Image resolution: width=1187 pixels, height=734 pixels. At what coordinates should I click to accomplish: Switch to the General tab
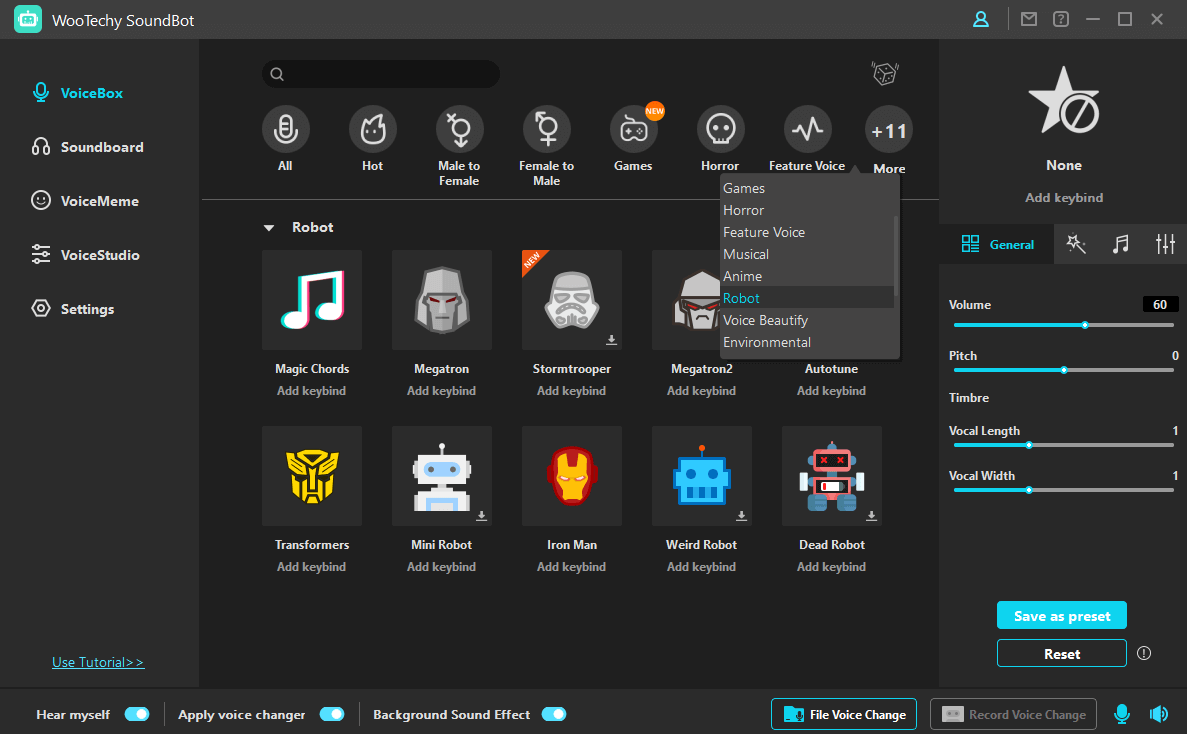[x=997, y=244]
